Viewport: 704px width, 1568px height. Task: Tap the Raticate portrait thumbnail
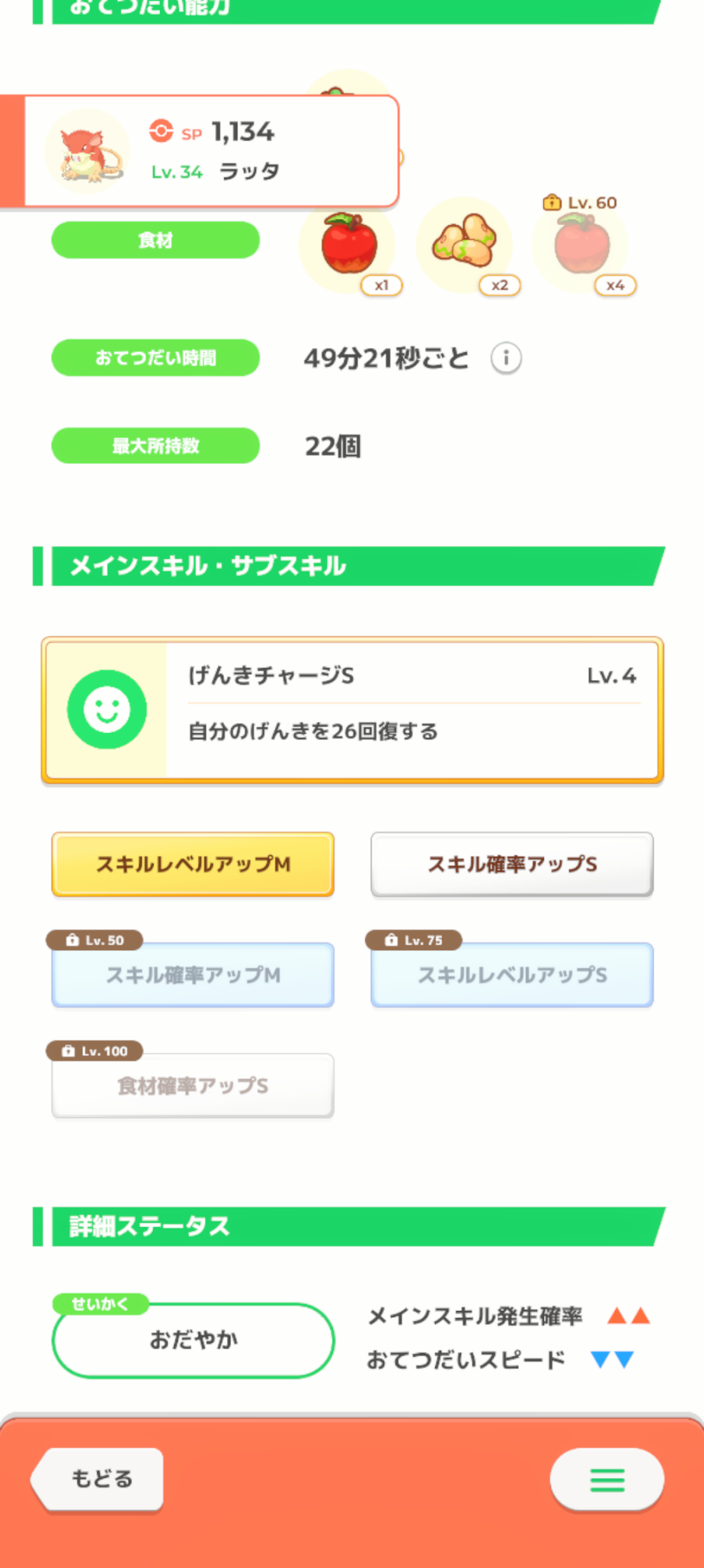tap(88, 151)
